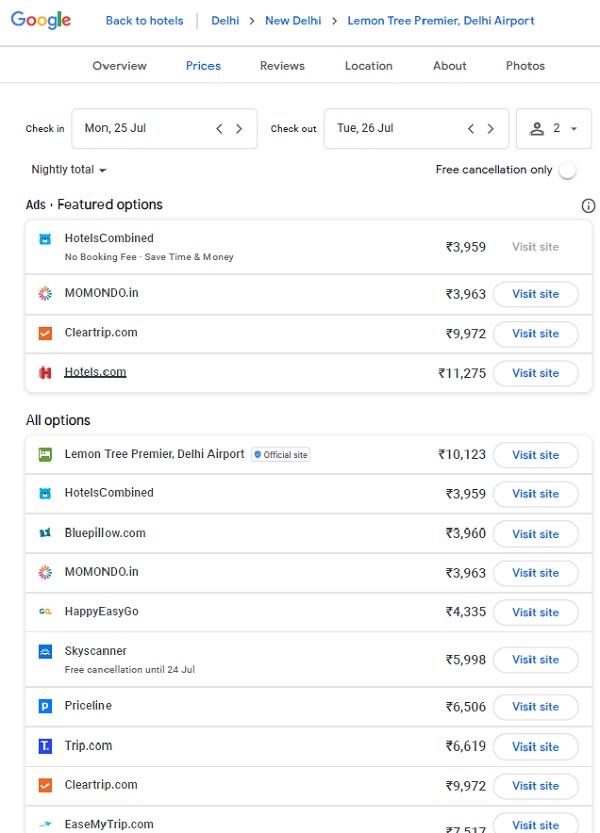Viewport: 600px width, 833px height.
Task: Click the Tue, 26 Jul check-out field
Action: (416, 129)
